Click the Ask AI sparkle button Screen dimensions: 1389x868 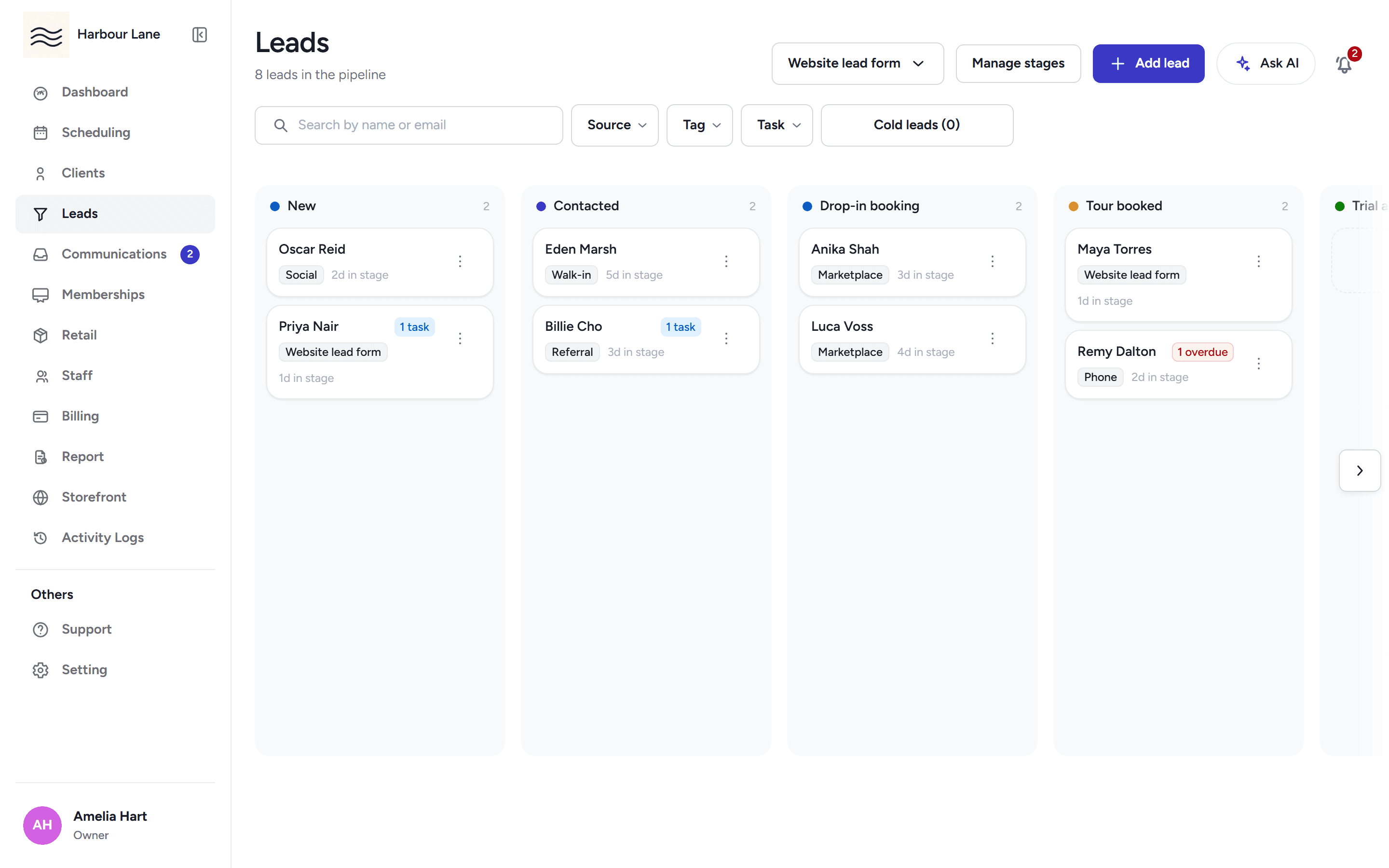[1266, 64]
